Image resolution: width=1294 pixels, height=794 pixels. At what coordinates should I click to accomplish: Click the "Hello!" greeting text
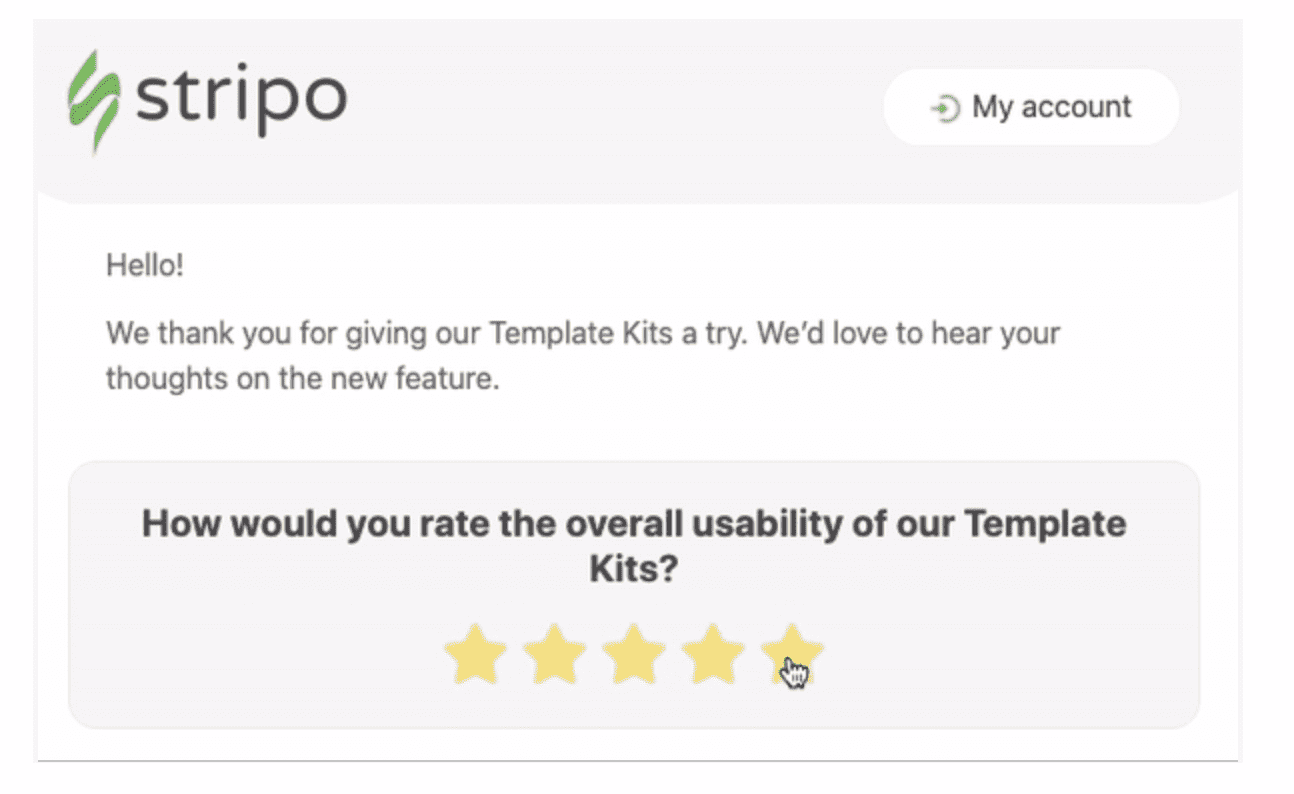145,266
